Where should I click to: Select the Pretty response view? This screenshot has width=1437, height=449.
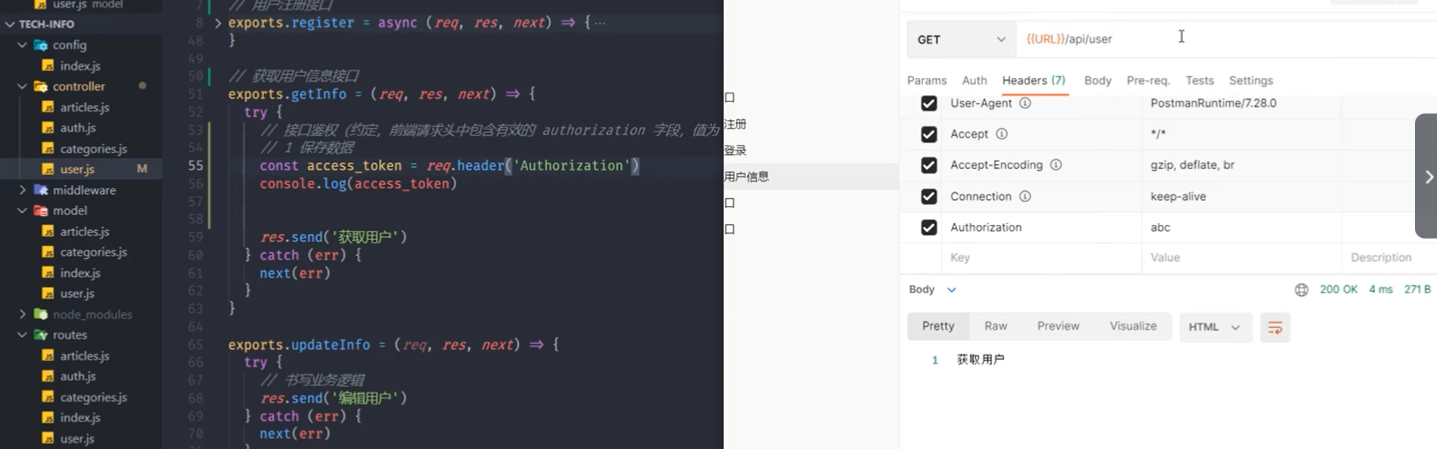click(938, 327)
